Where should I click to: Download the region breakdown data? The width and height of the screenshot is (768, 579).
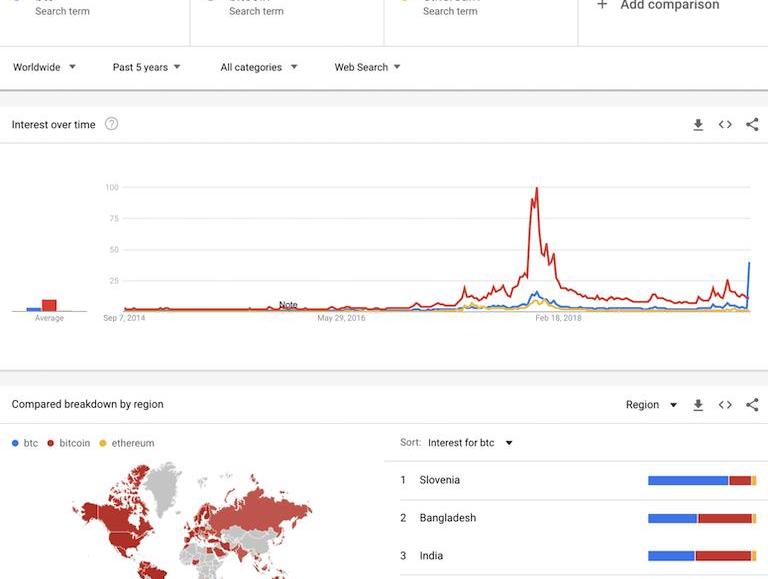coord(698,405)
